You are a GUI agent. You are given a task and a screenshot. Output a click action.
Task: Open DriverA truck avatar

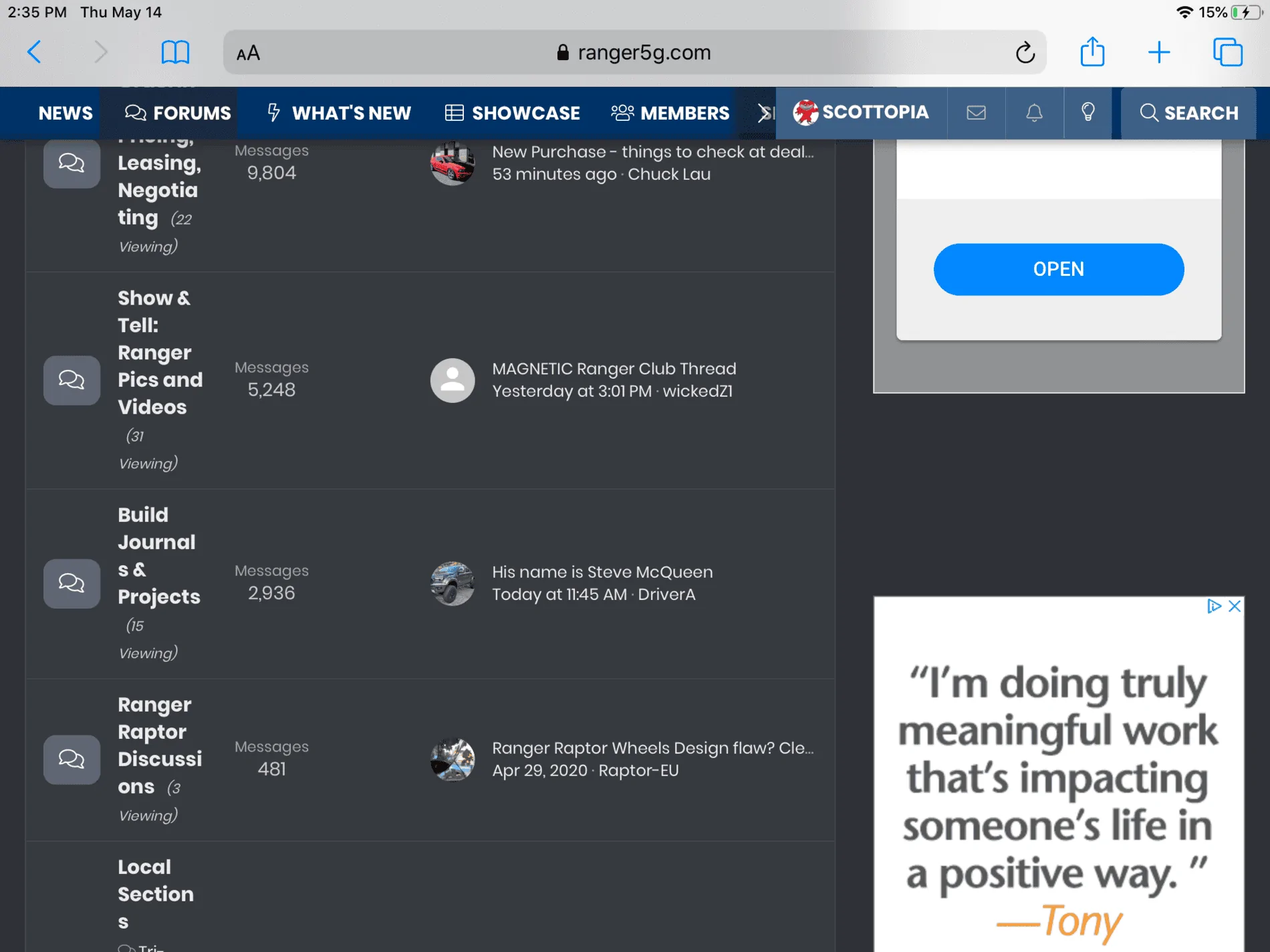coord(453,583)
